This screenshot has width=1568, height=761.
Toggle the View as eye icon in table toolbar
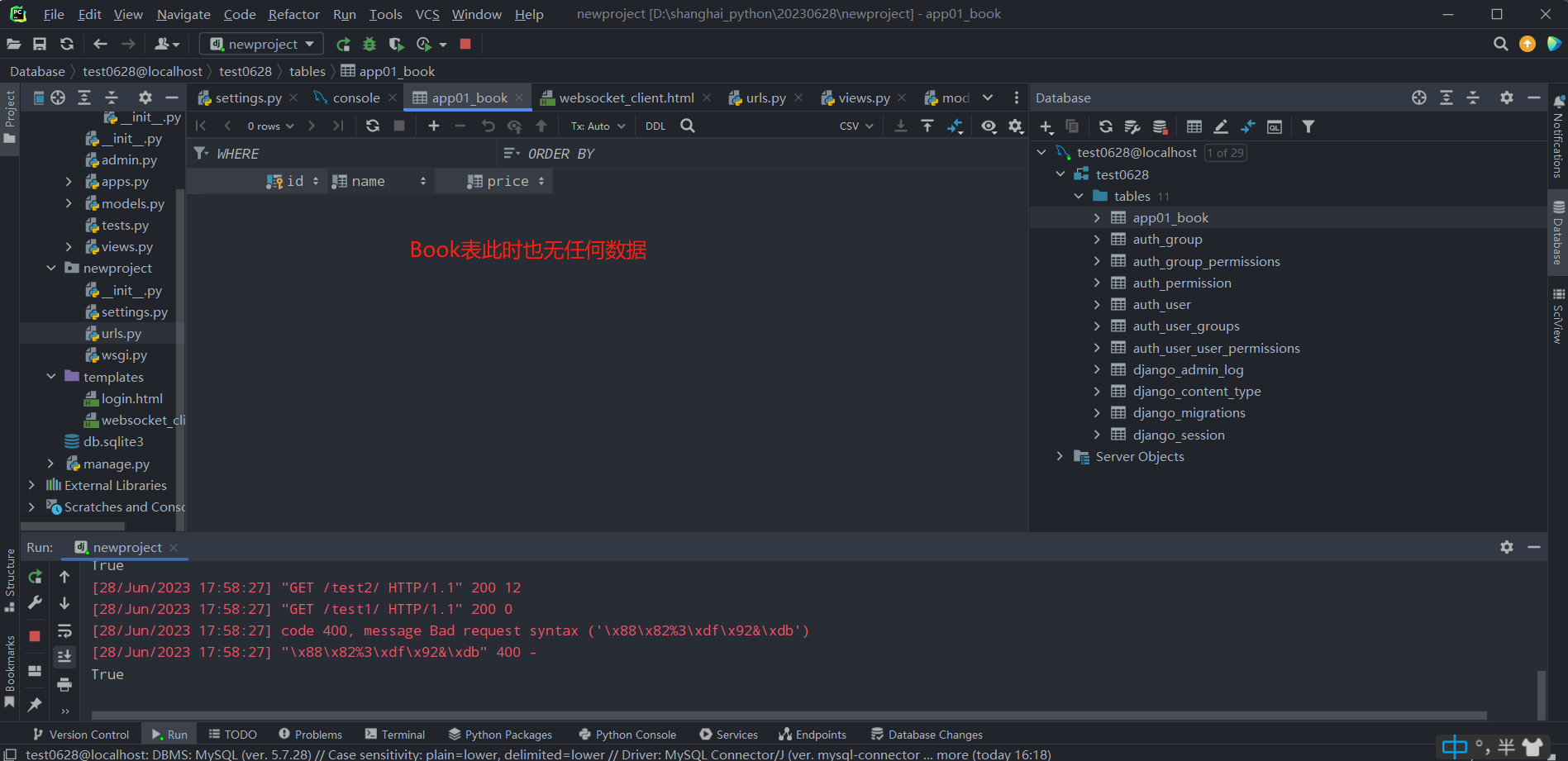(989, 126)
